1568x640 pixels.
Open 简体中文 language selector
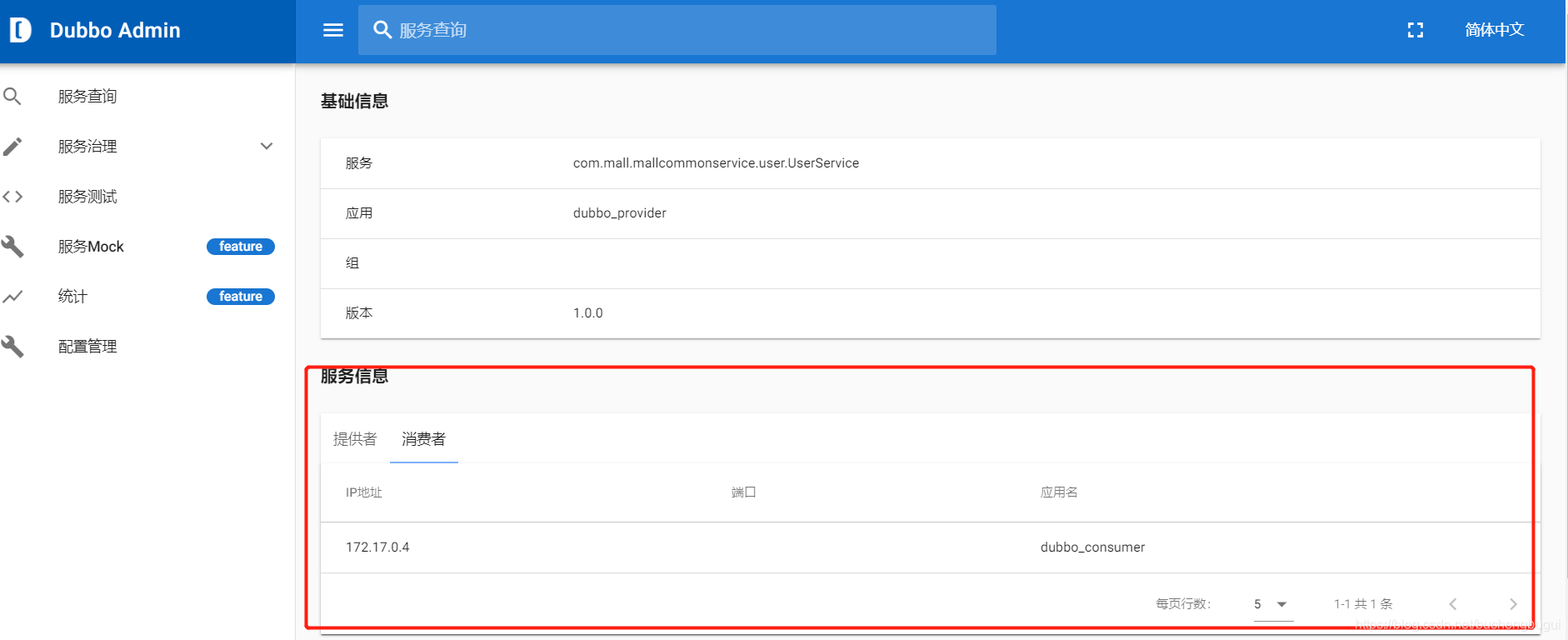coord(1495,30)
